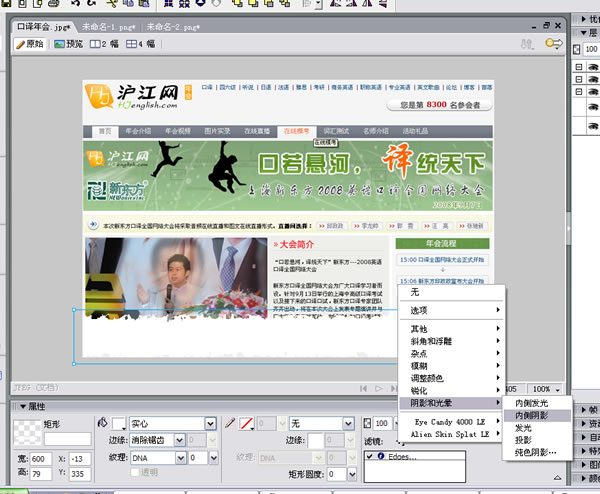The width and height of the screenshot is (600, 494).
Task: Open the 选项 (Options) submenu
Action: click(x=451, y=310)
